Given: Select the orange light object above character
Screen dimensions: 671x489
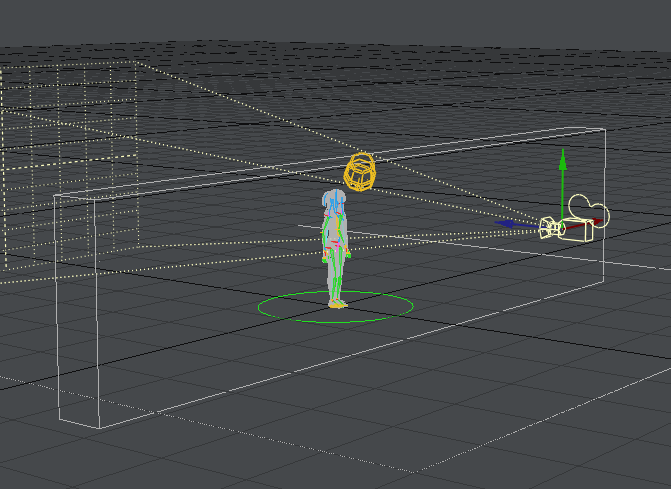Looking at the screenshot, I should [x=360, y=172].
